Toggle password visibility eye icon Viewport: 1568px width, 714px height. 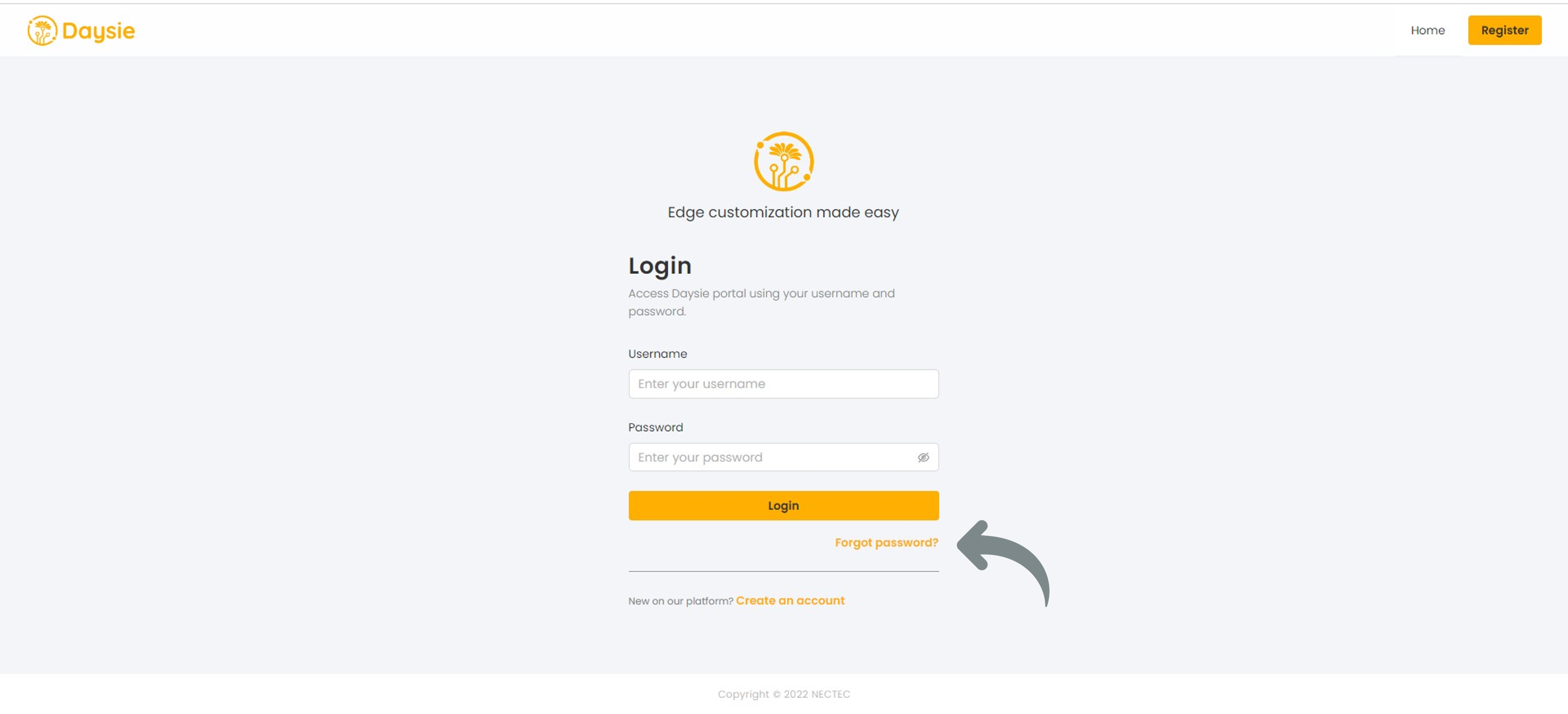coord(923,458)
